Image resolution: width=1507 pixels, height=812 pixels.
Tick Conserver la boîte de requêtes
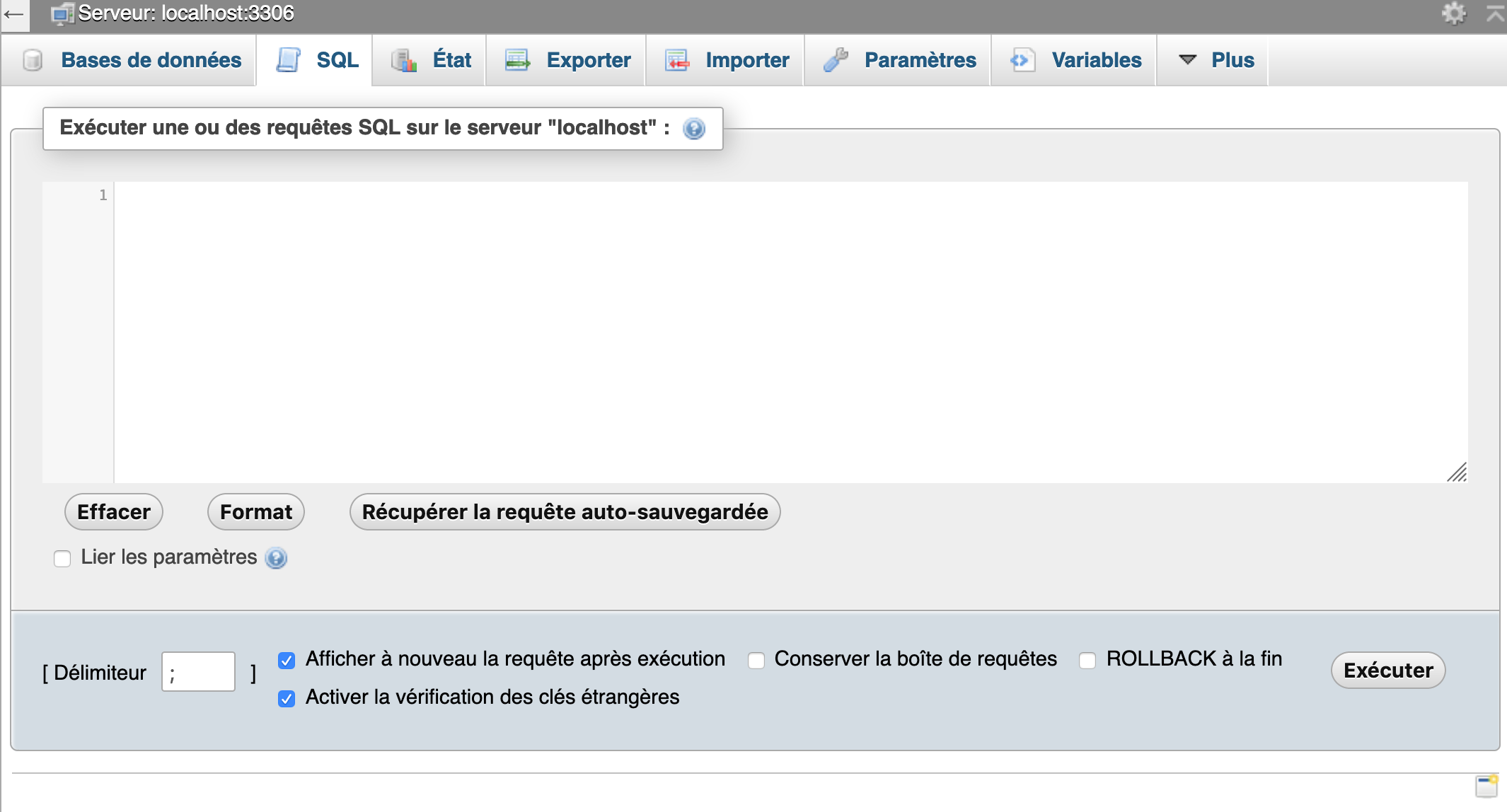[x=756, y=660]
